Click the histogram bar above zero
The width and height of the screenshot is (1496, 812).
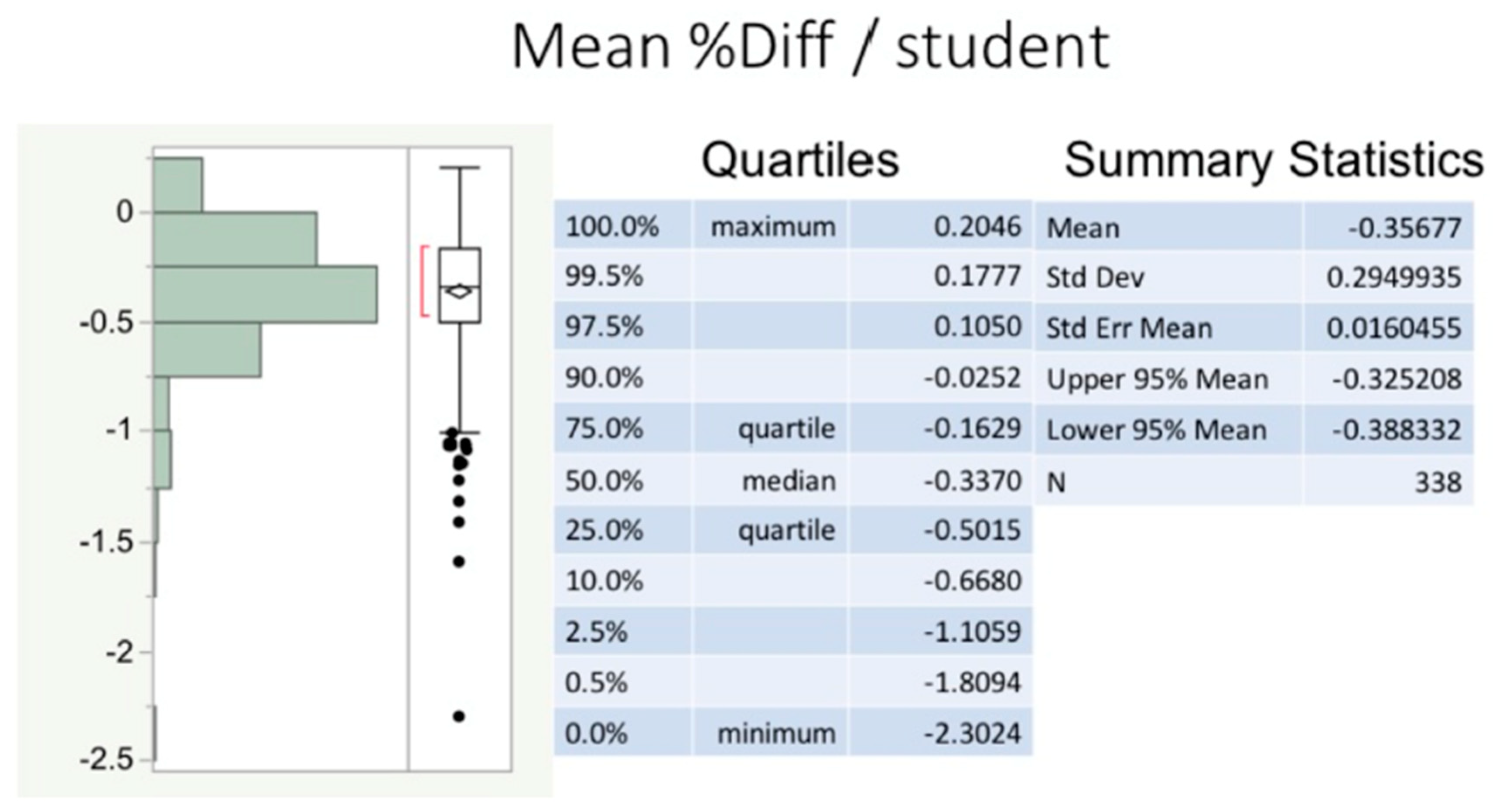178,185
